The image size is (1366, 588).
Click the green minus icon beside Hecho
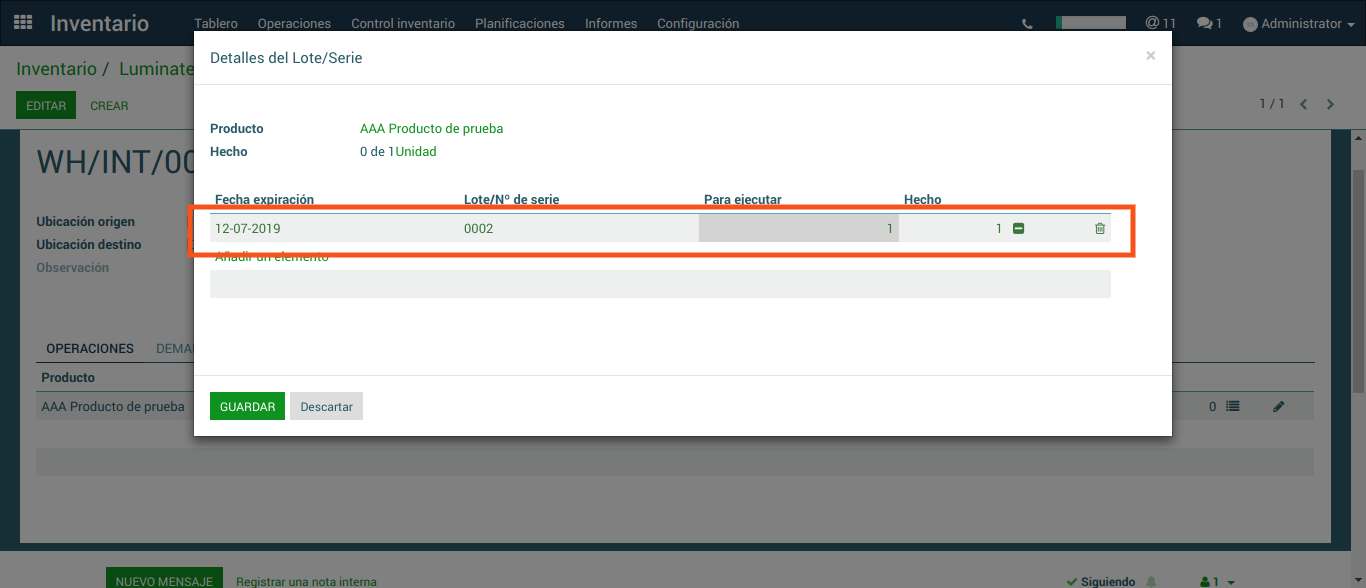1018,229
